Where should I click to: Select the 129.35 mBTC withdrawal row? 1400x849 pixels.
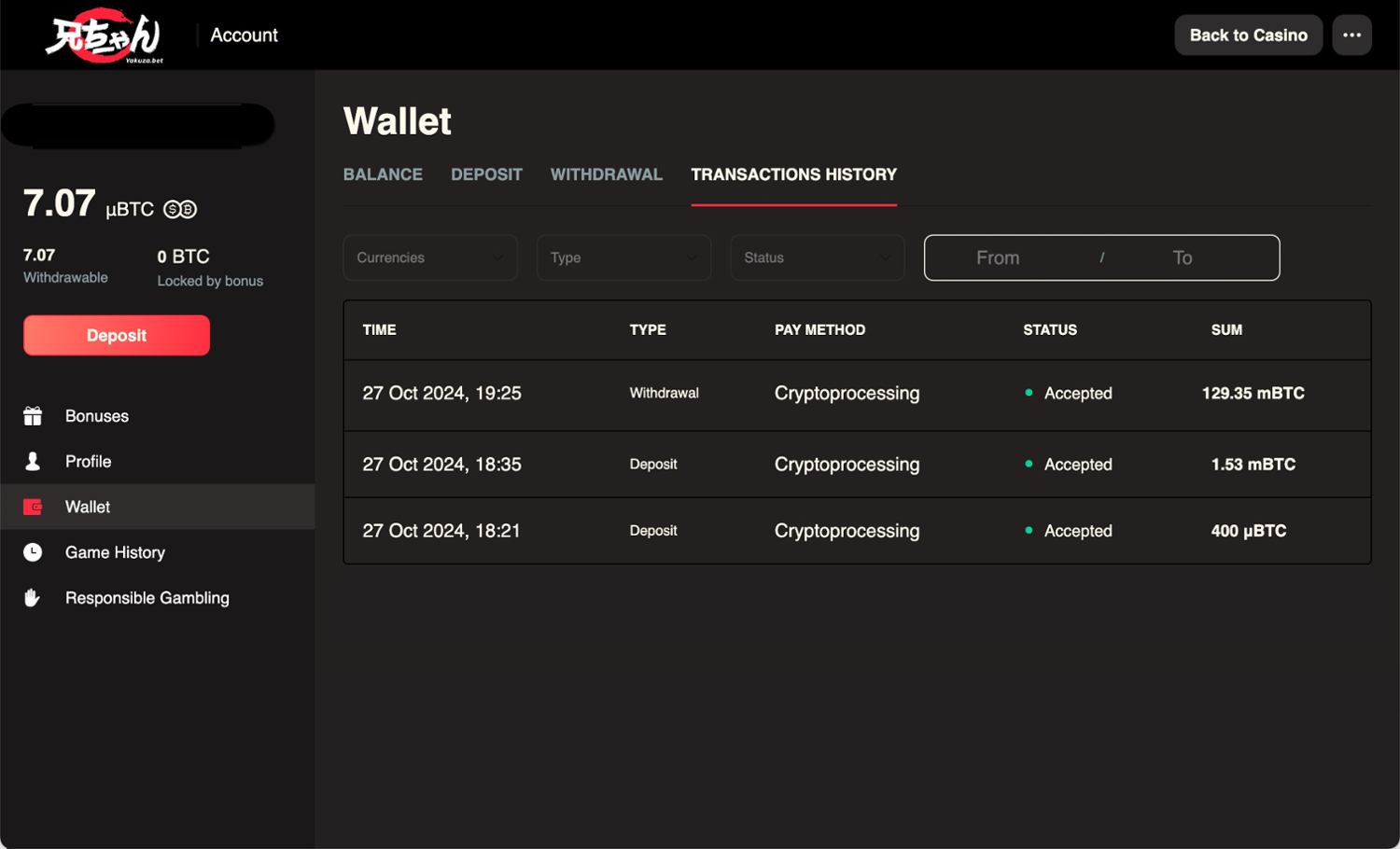(857, 394)
